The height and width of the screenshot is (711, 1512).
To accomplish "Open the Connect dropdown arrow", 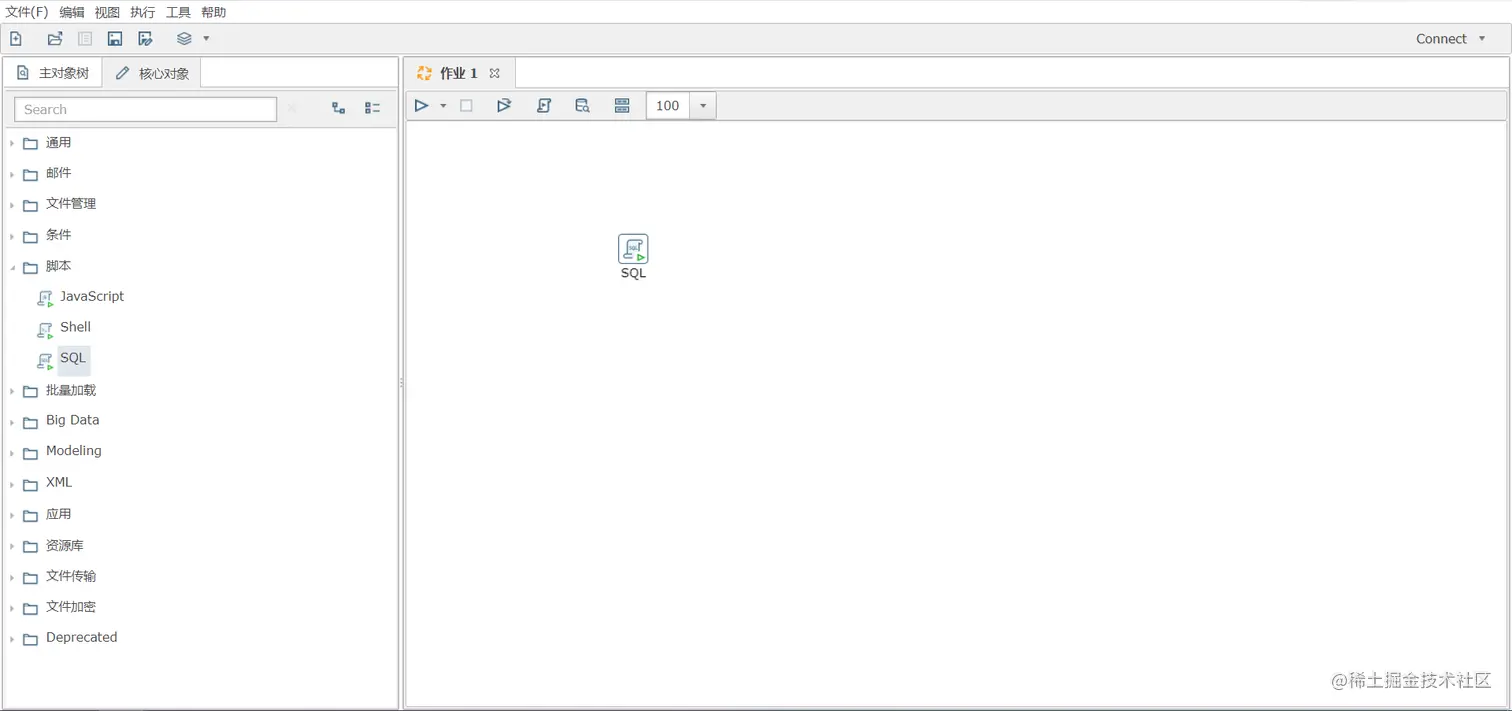I will point(1482,39).
